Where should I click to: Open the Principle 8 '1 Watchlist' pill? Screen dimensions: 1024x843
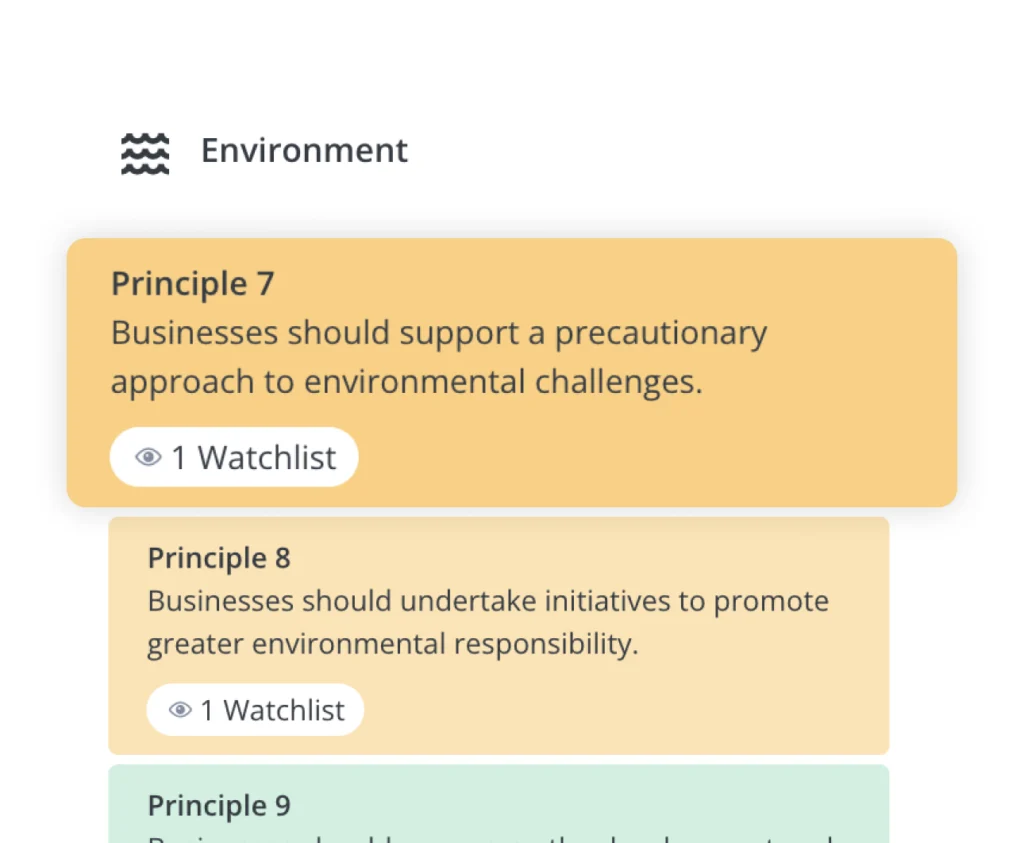255,710
